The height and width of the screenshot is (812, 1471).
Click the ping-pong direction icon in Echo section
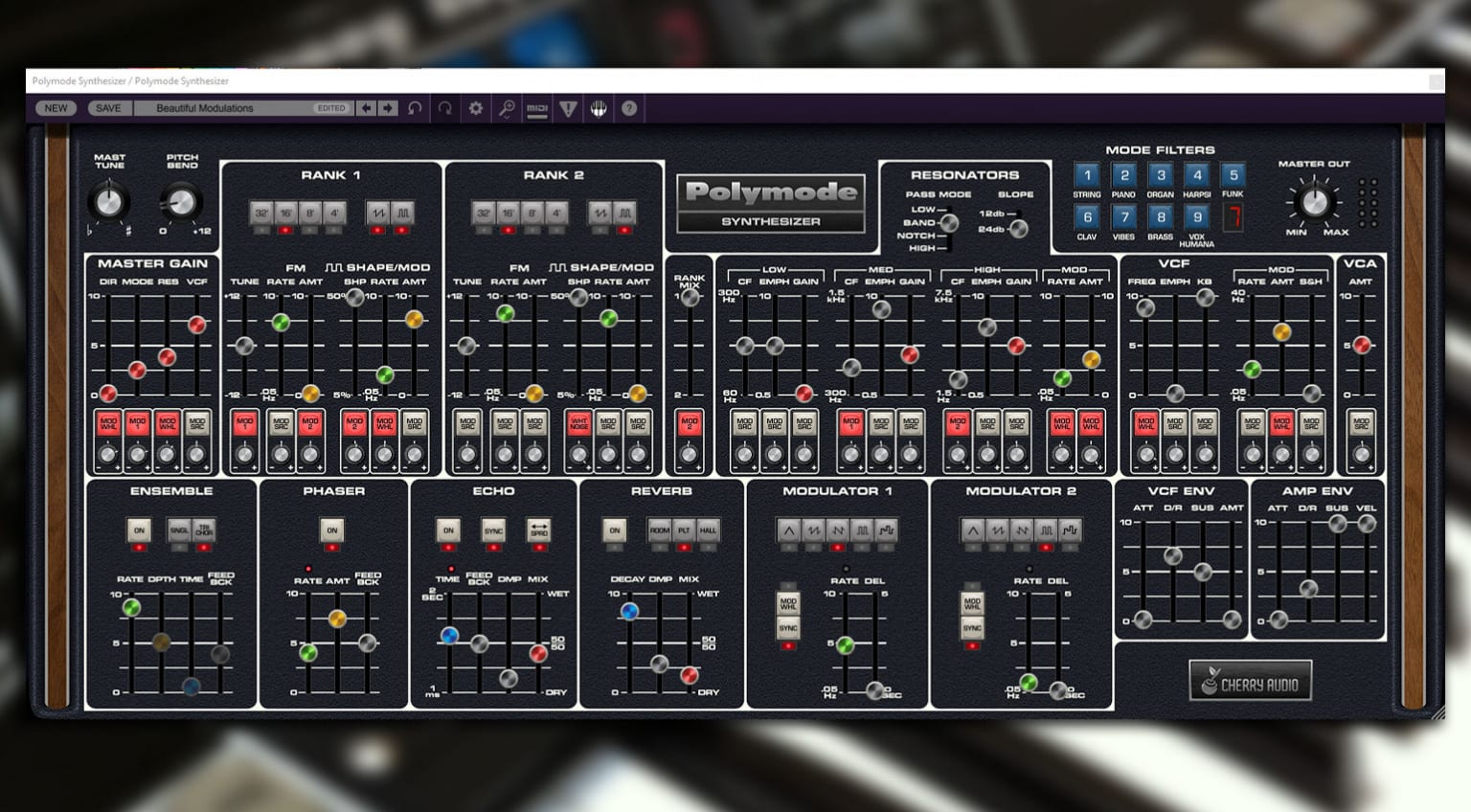pos(540,530)
